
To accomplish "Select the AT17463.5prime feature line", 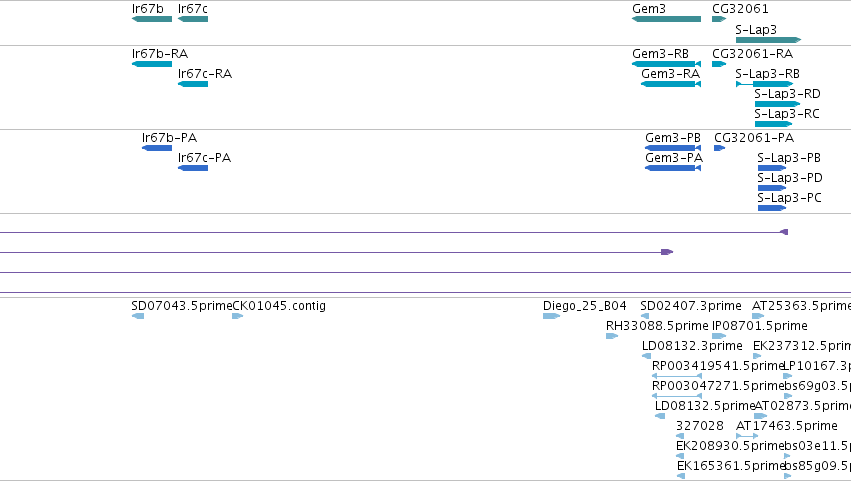I will click(x=747, y=436).
